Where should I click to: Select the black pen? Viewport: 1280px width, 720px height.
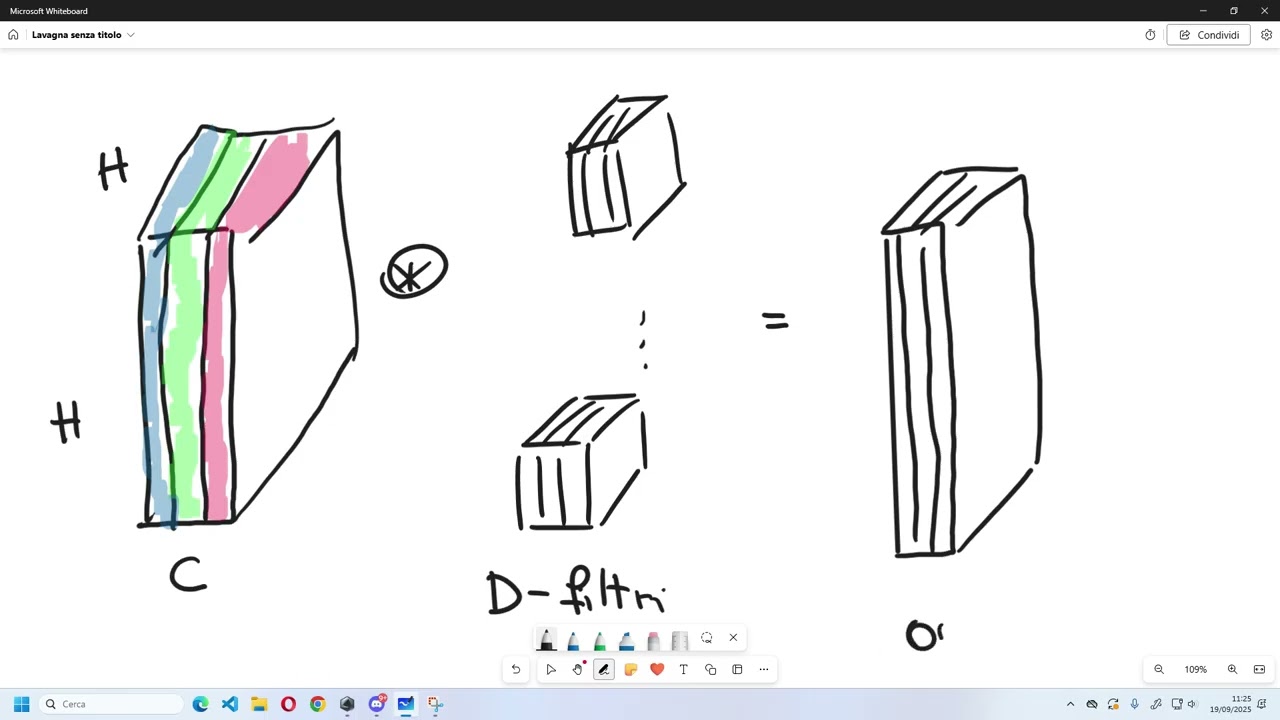[546, 639]
